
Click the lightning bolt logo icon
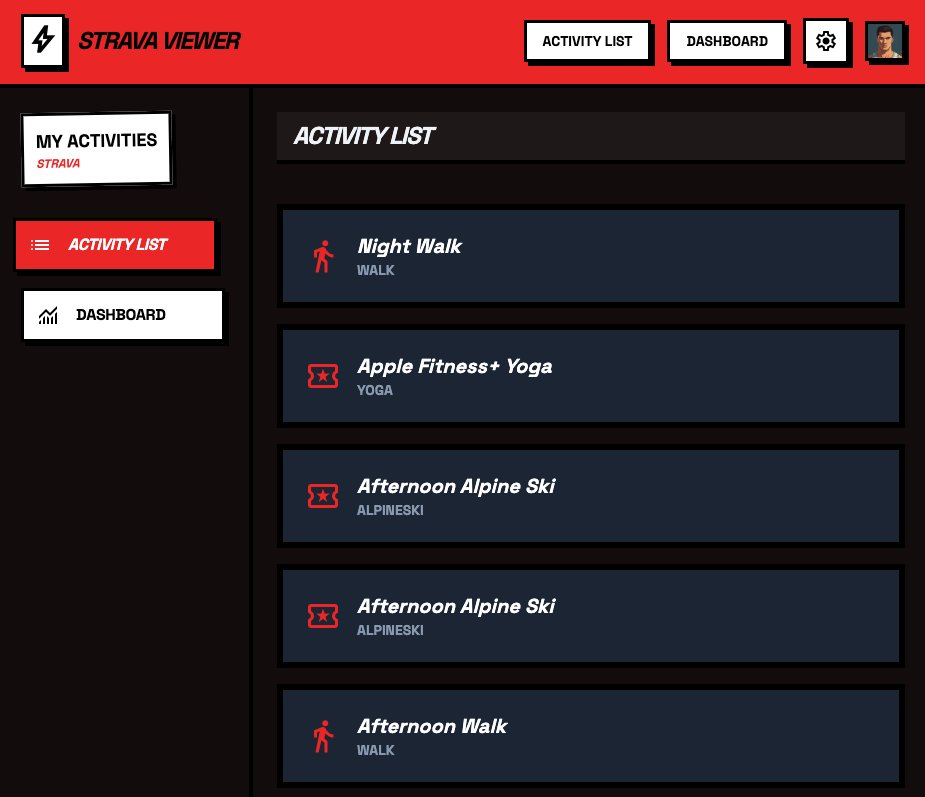(x=43, y=40)
